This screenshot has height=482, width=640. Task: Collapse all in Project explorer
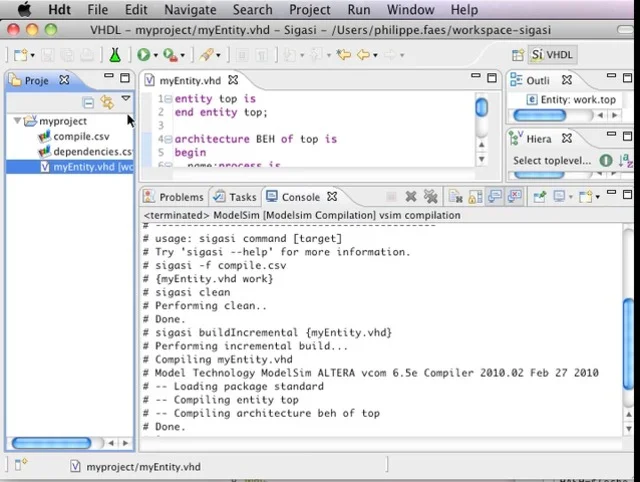tap(88, 102)
